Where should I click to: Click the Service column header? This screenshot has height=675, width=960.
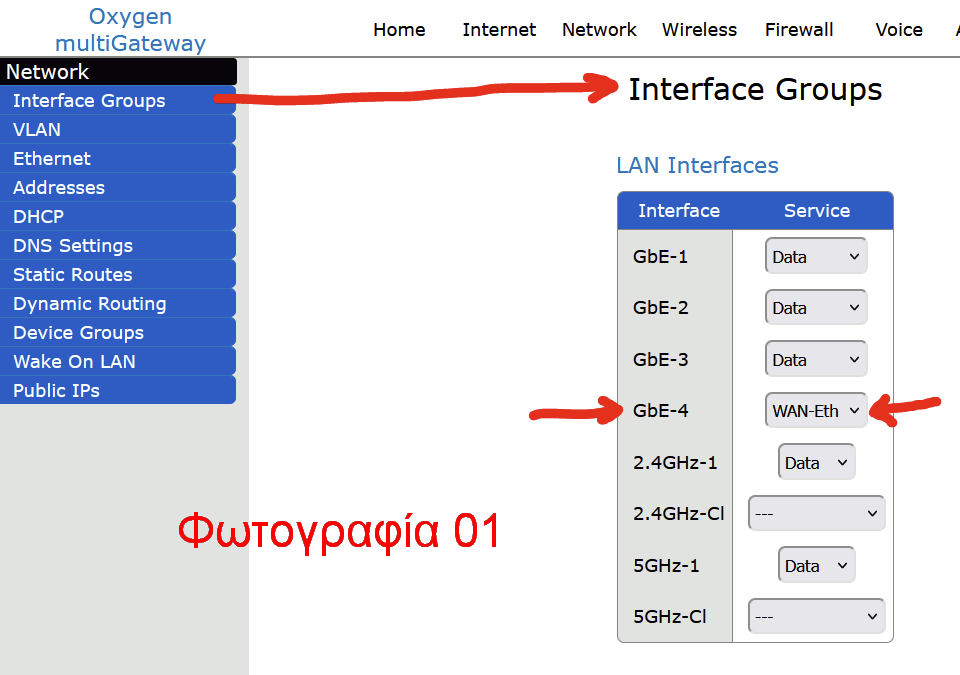(x=817, y=210)
